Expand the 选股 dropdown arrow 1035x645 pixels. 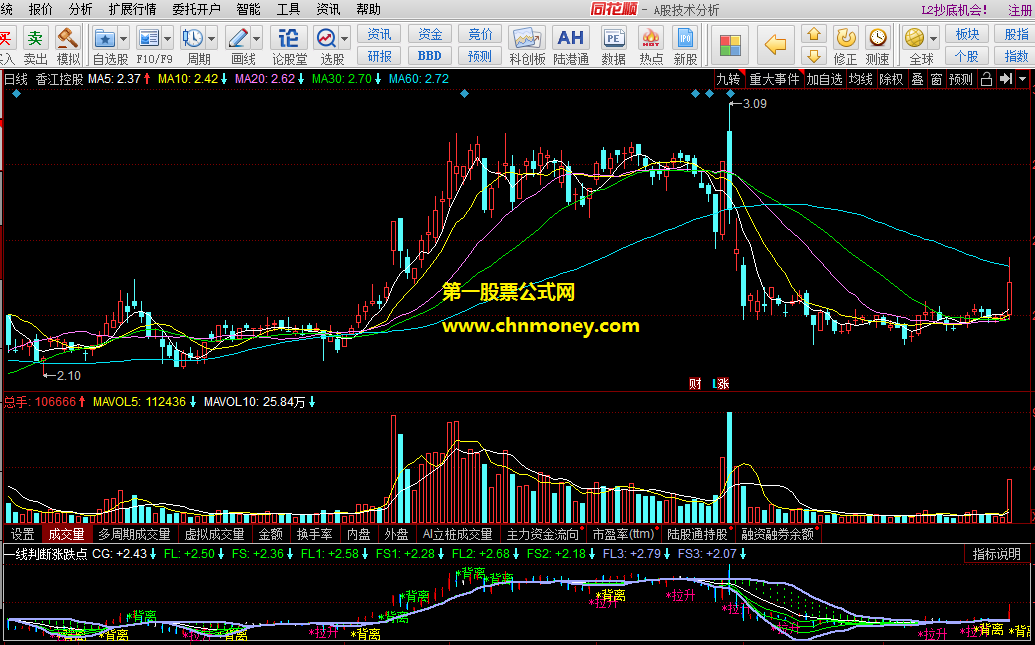click(x=344, y=38)
